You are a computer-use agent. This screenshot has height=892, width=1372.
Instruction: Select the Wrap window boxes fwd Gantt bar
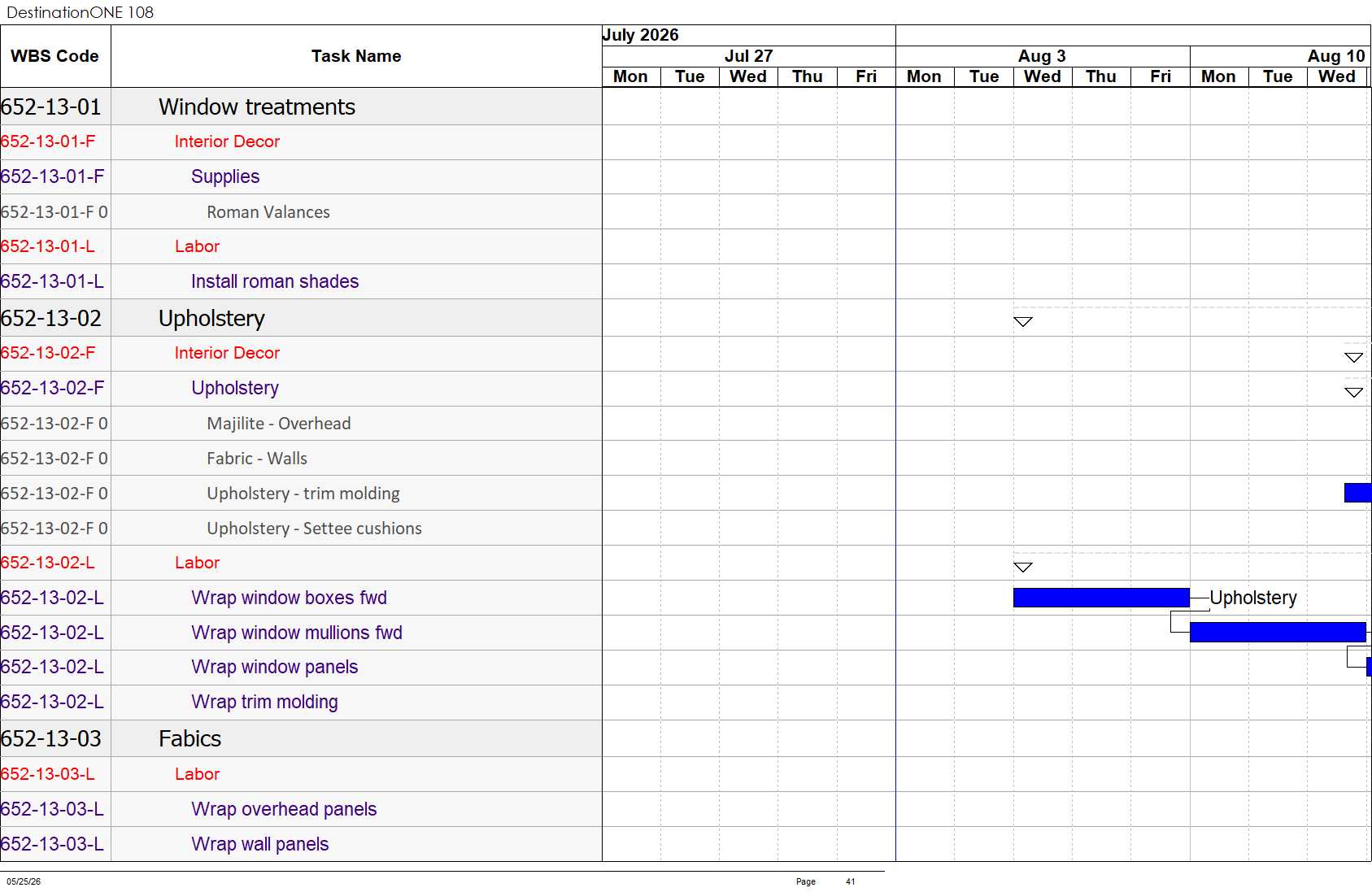[1101, 598]
